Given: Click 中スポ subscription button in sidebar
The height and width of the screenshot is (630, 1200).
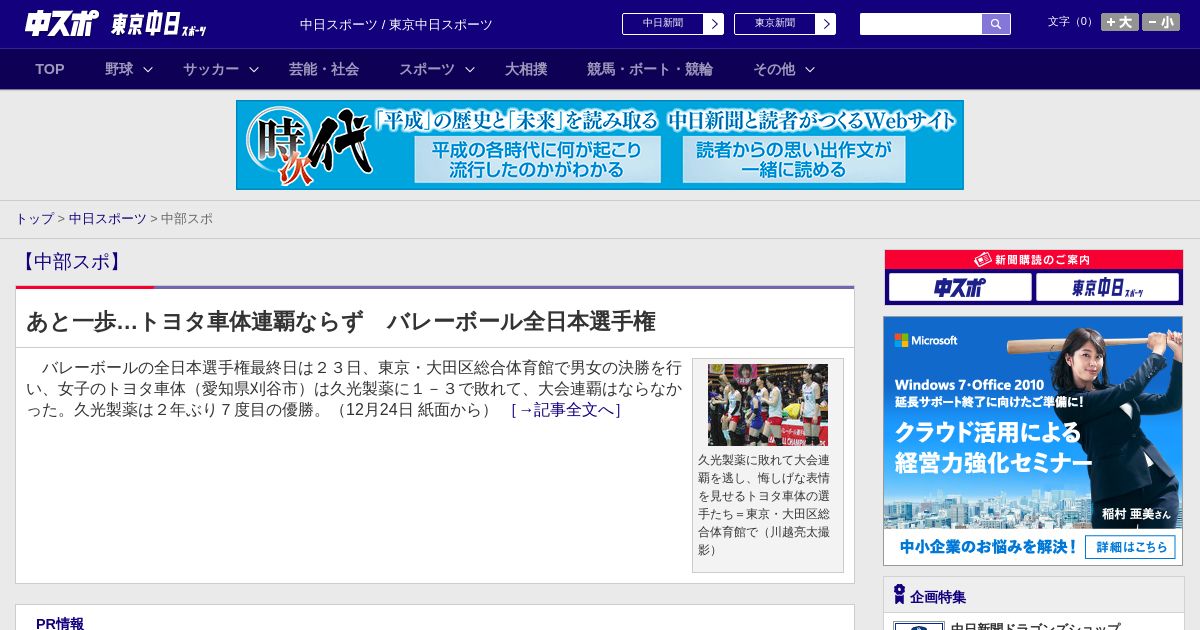Looking at the screenshot, I should click(960, 288).
